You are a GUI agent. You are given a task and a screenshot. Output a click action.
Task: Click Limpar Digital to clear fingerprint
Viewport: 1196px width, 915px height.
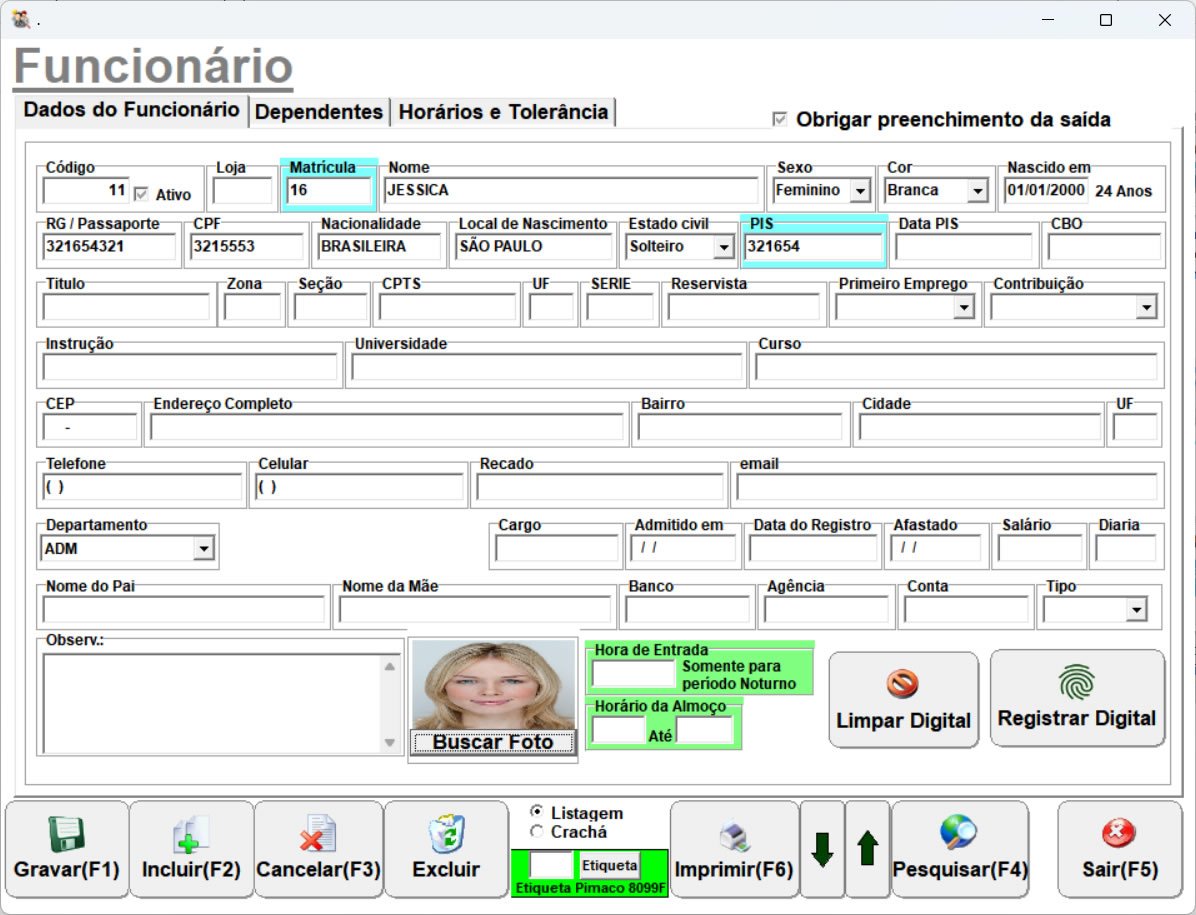coord(904,699)
